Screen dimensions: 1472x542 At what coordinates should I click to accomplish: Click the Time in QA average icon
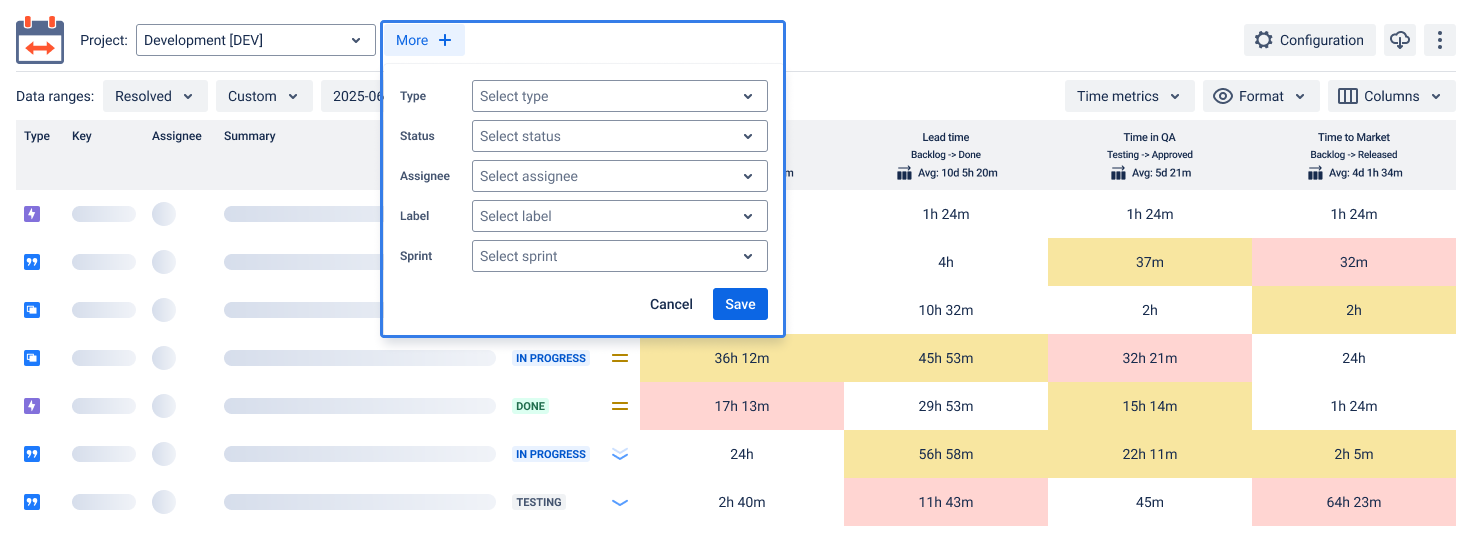tap(1118, 173)
